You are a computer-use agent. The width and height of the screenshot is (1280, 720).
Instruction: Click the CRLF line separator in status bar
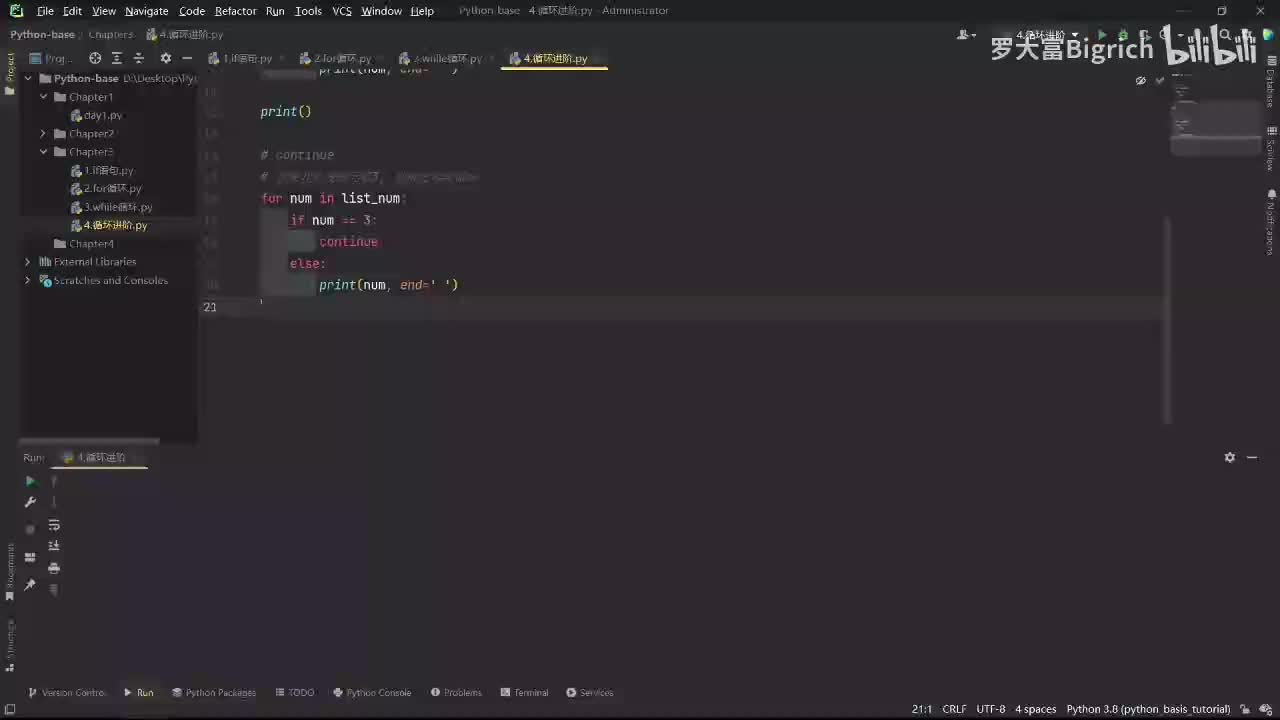point(954,709)
